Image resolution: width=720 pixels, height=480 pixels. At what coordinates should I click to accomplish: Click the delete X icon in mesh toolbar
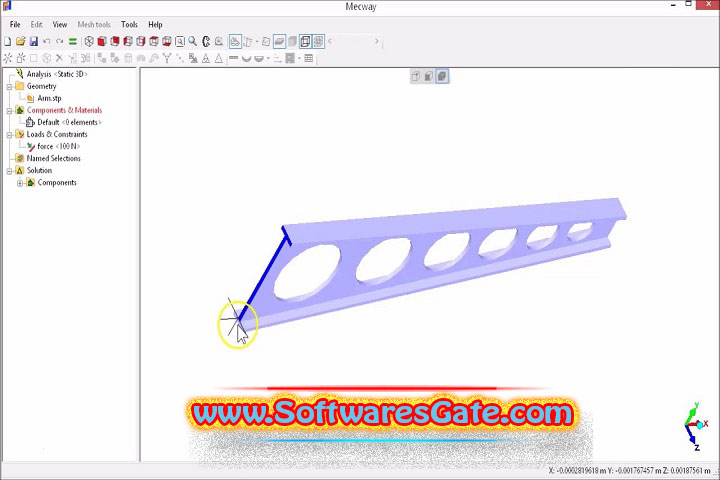(59, 58)
